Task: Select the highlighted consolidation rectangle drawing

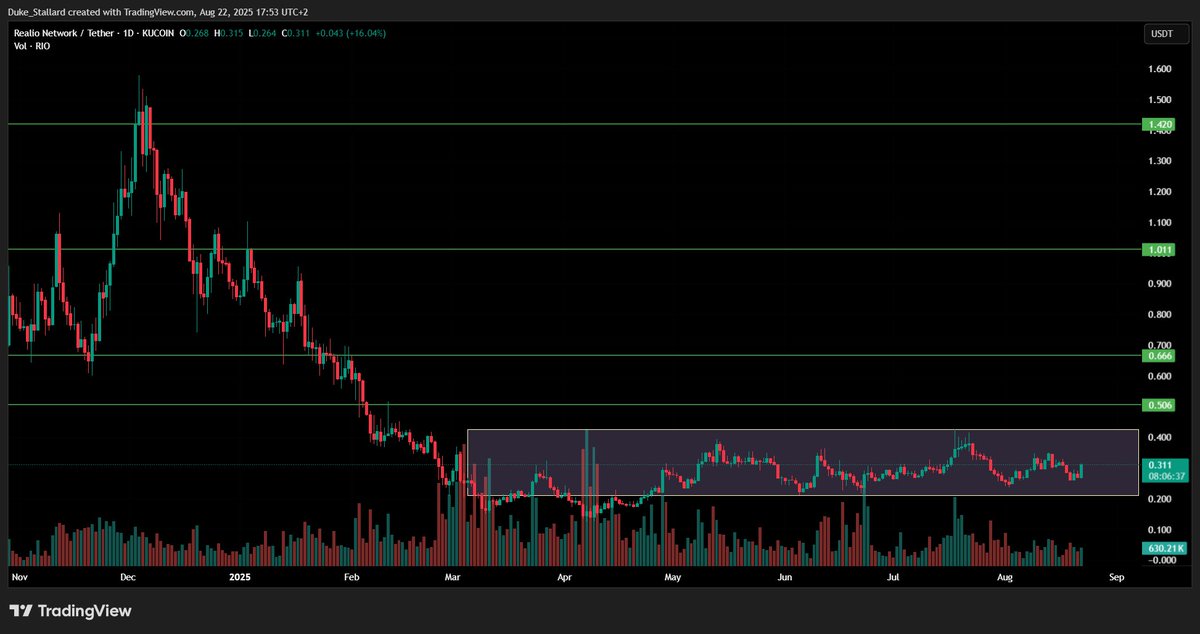Action: coord(800,462)
